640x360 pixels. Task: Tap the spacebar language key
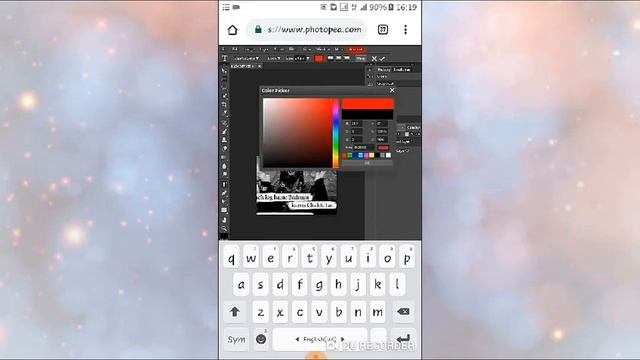tap(320, 339)
